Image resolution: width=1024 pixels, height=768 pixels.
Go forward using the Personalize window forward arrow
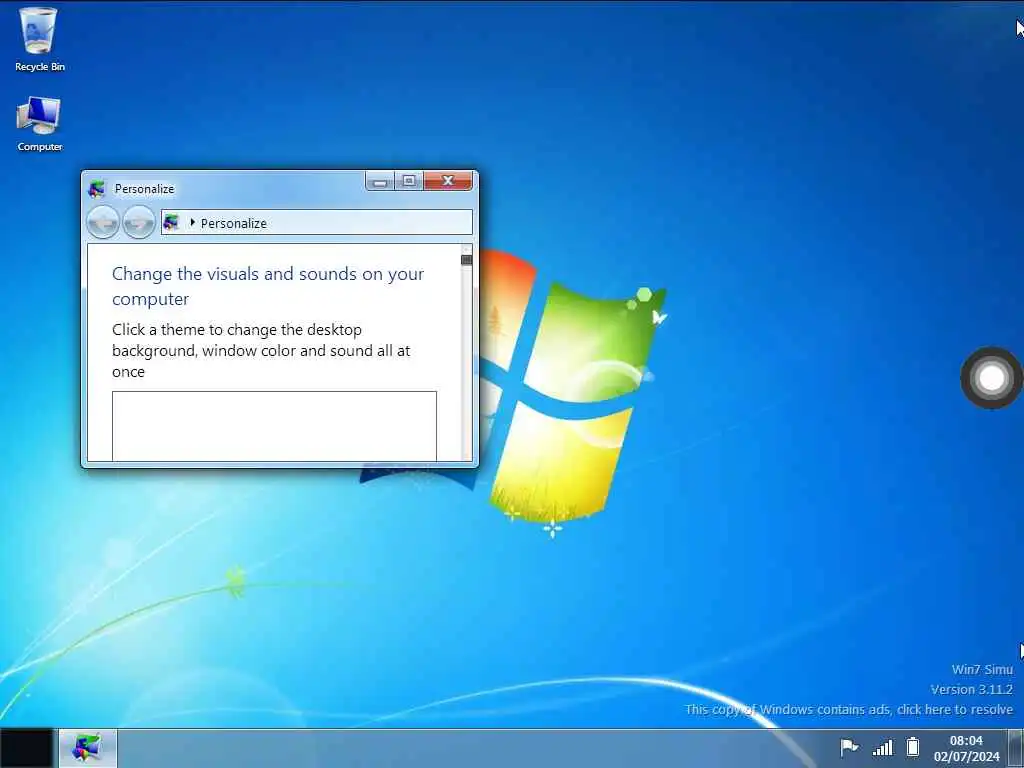138,222
